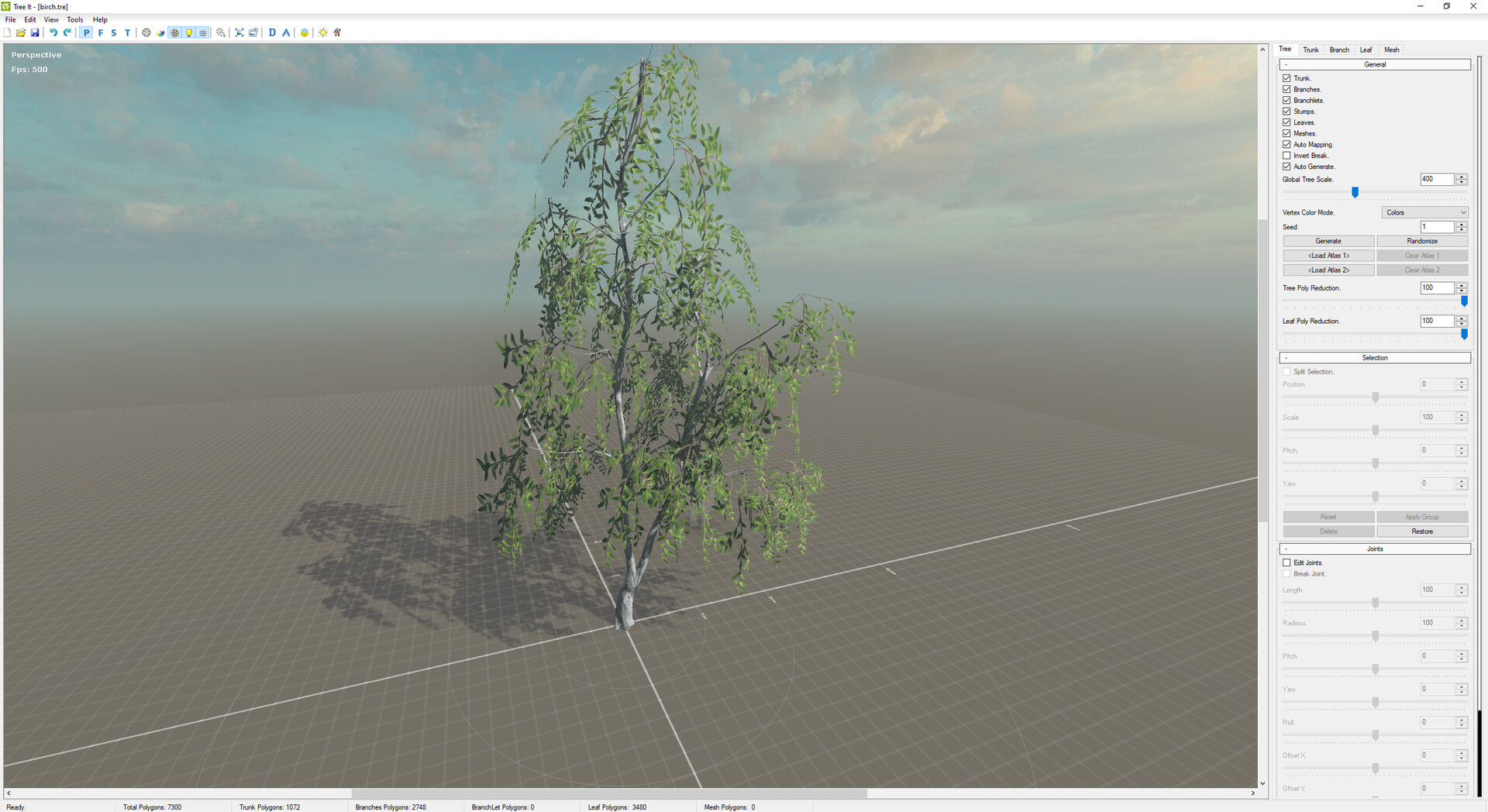This screenshot has width=1488, height=812.
Task: Click the Undo arrow icon
Action: tap(53, 33)
